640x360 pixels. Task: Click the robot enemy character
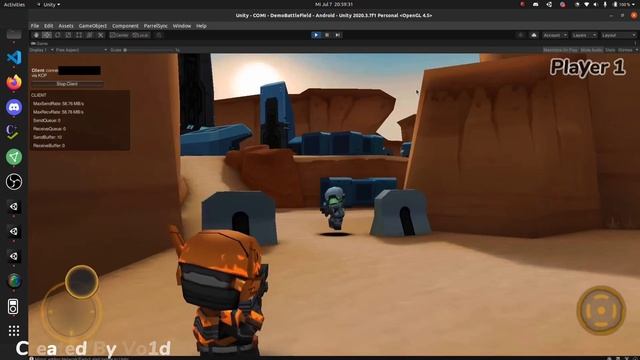point(335,208)
